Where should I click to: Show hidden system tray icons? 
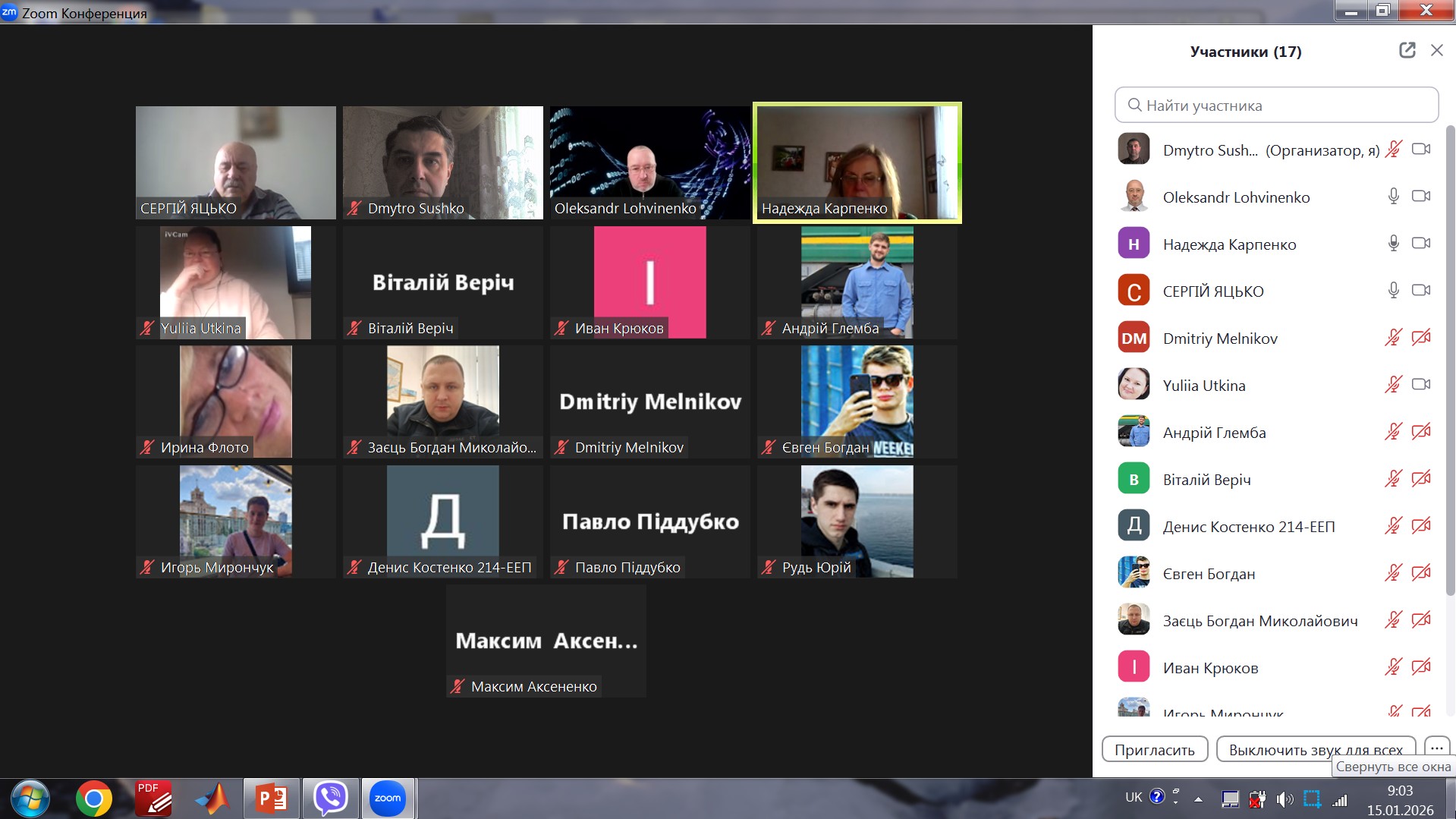[x=1198, y=799]
